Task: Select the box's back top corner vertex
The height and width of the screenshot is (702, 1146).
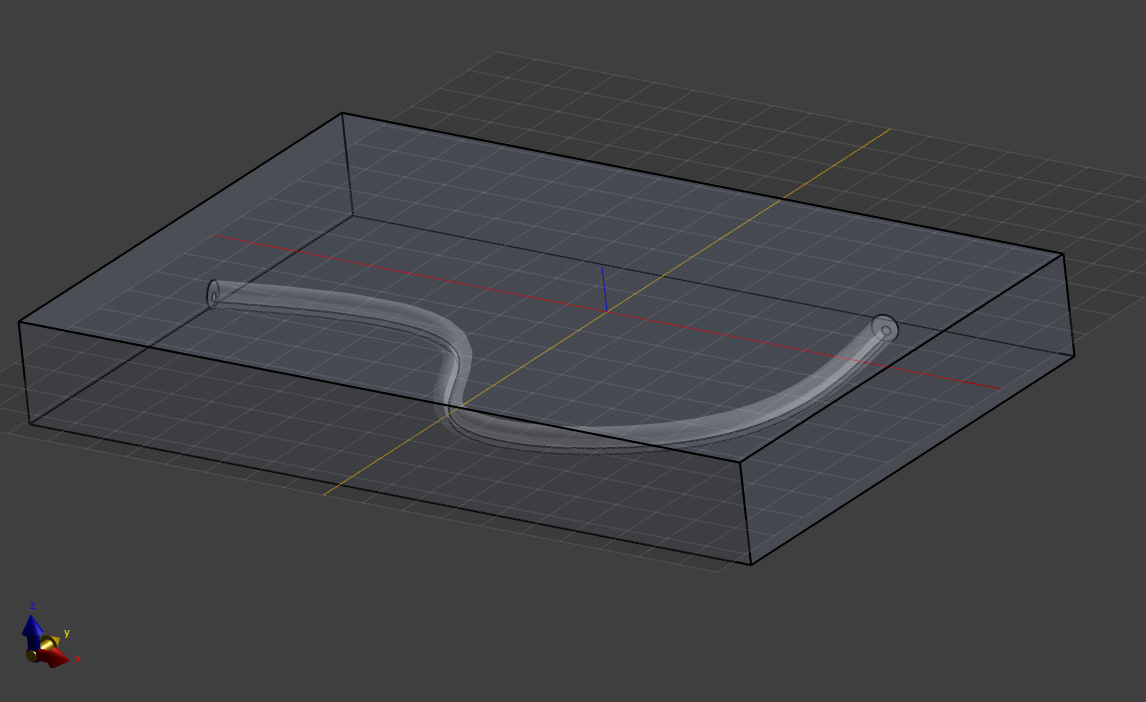Action: [343, 113]
